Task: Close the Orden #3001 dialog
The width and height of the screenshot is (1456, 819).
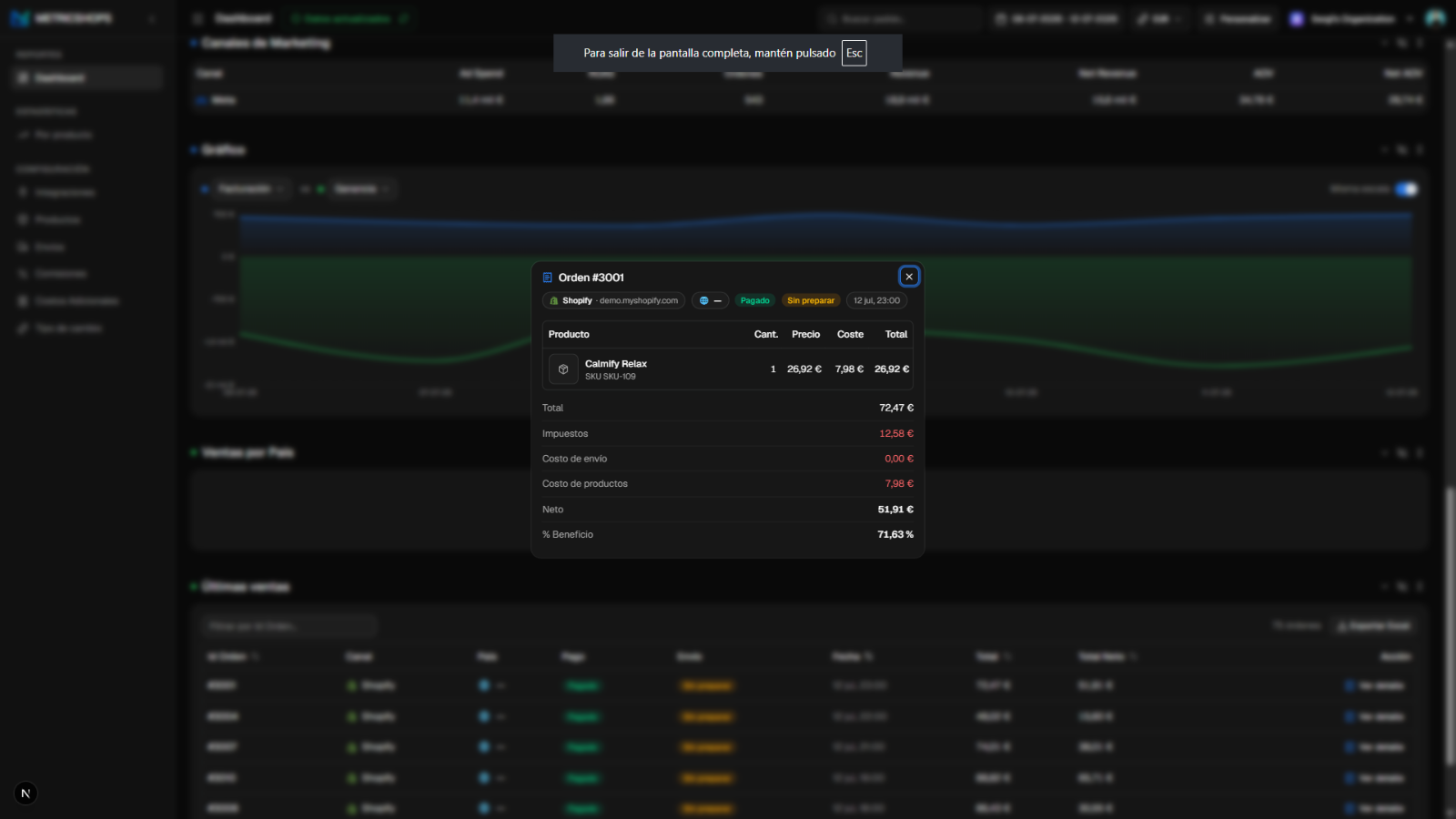Action: tap(908, 277)
